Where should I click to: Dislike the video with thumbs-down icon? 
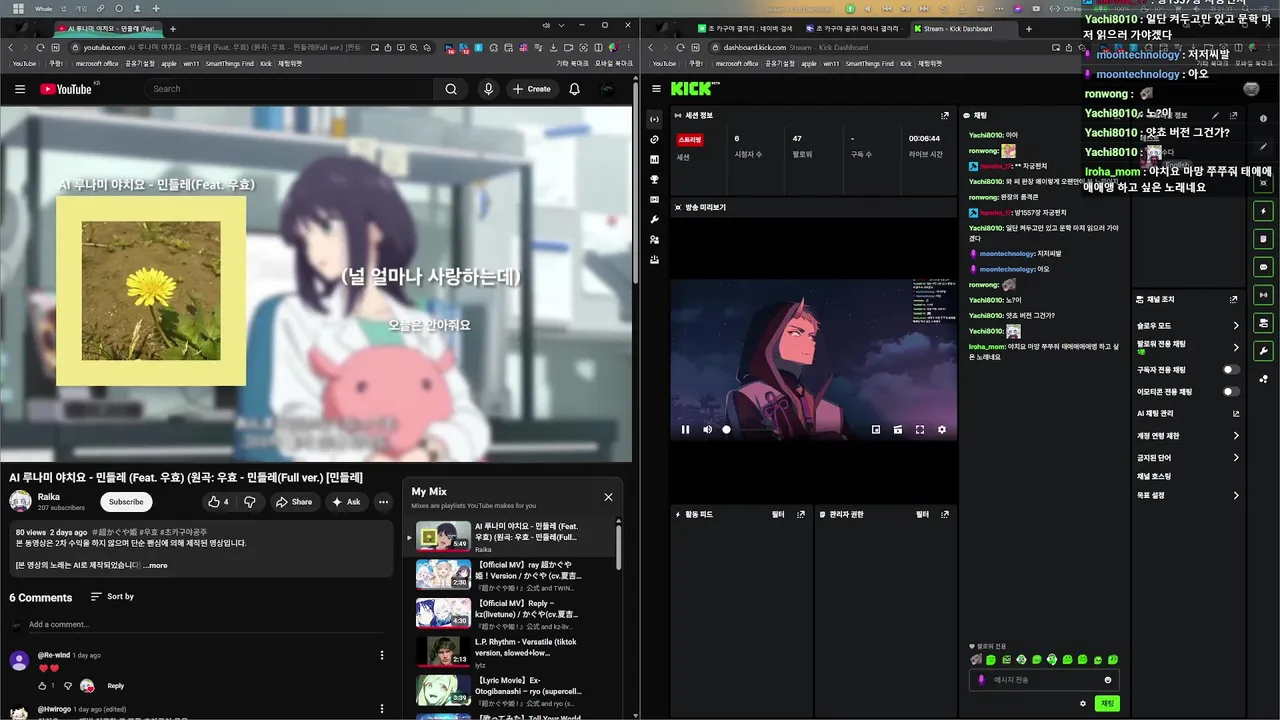(250, 502)
